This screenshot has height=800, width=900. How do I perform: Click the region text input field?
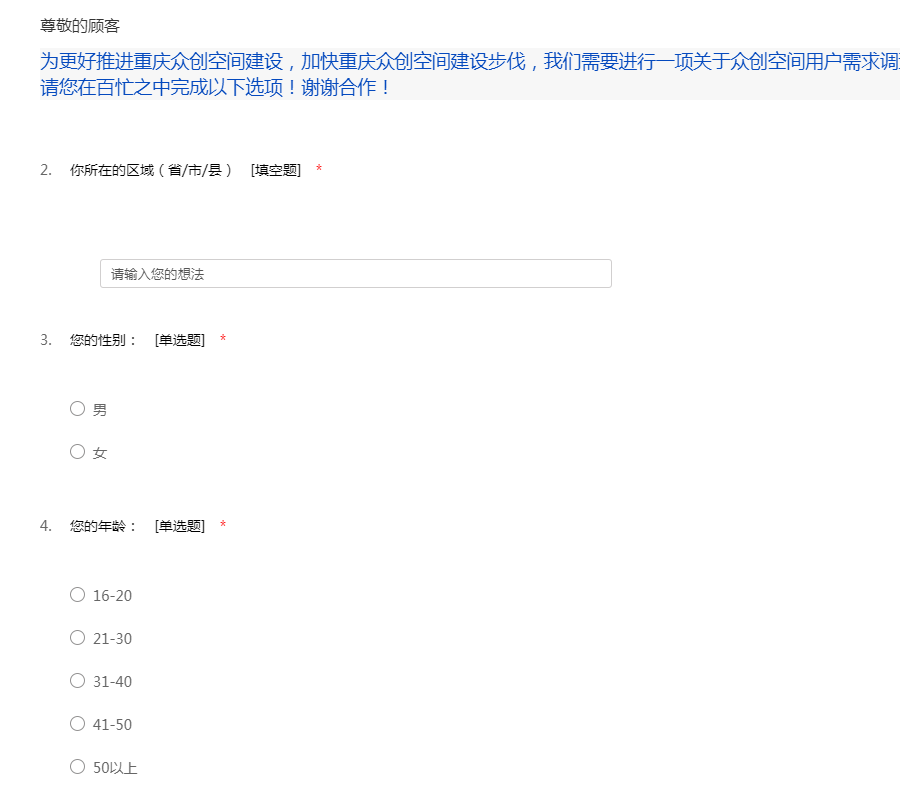(355, 274)
